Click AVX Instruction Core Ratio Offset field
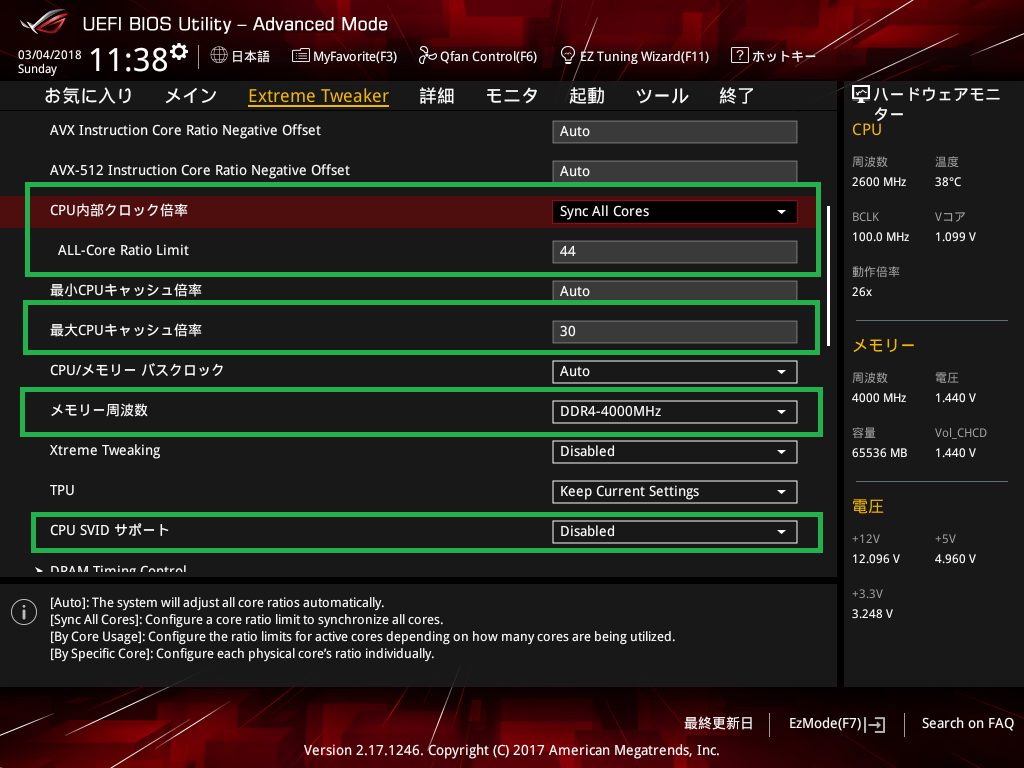The image size is (1024, 768). click(x=675, y=131)
